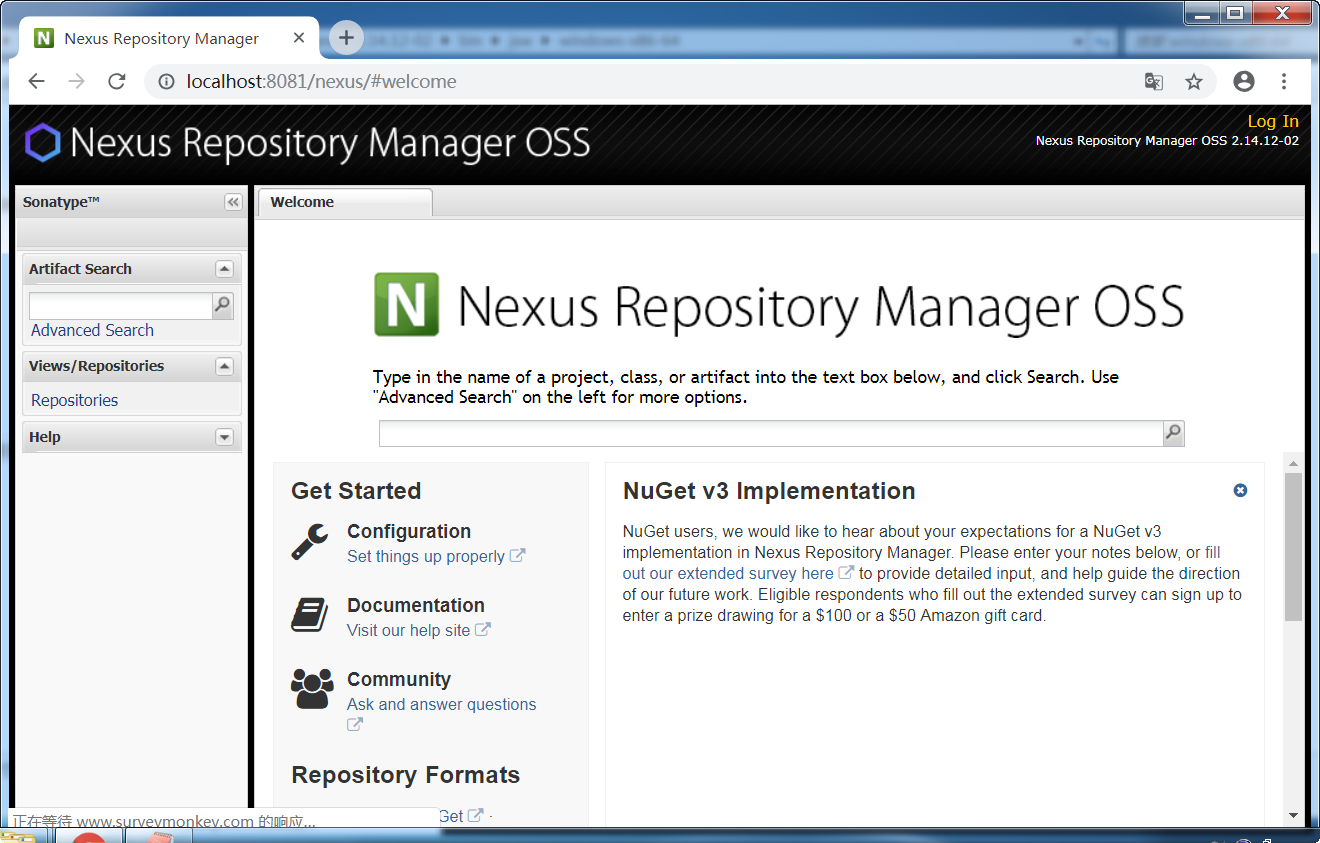The width and height of the screenshot is (1320, 843).
Task: Open the browser profile icon
Action: (x=1244, y=82)
